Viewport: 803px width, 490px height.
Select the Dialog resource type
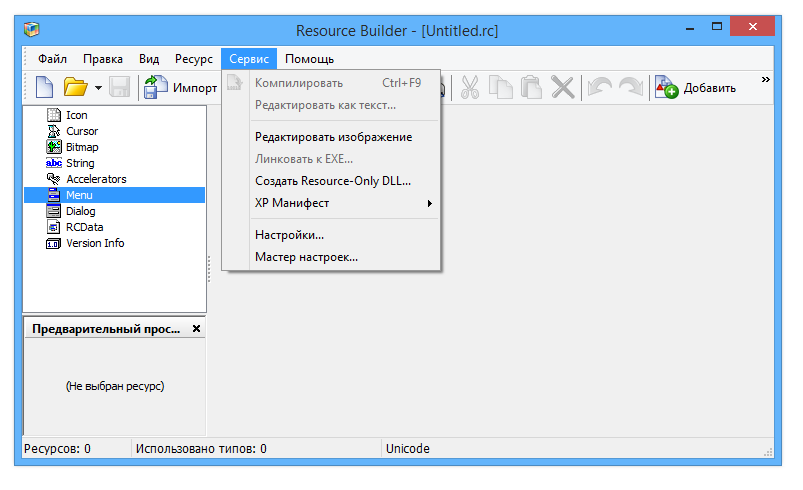(80, 211)
